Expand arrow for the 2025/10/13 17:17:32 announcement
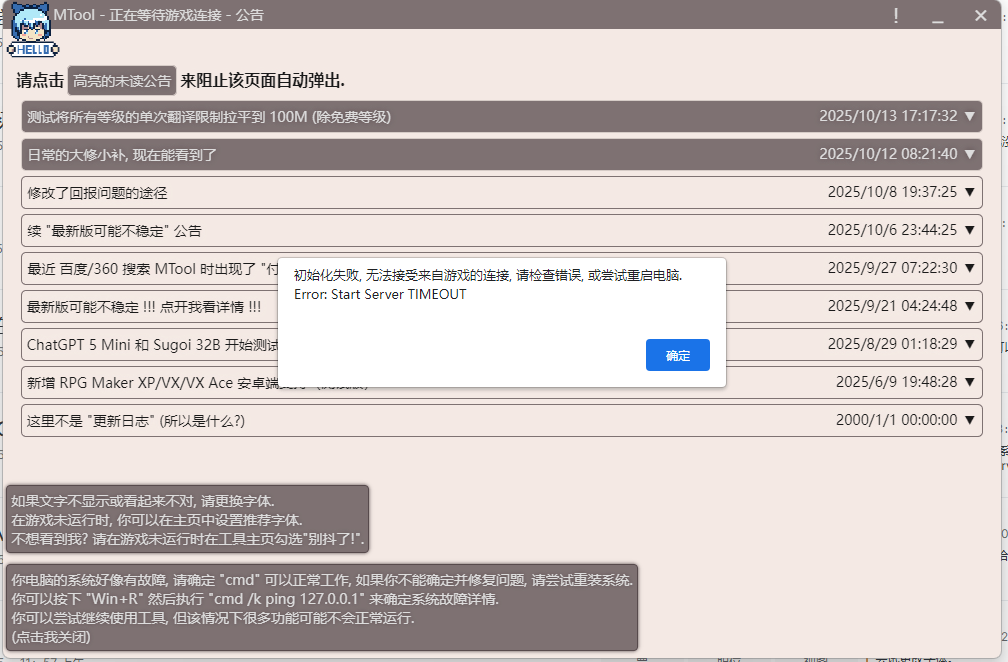This screenshot has height=662, width=1008. 969,117
